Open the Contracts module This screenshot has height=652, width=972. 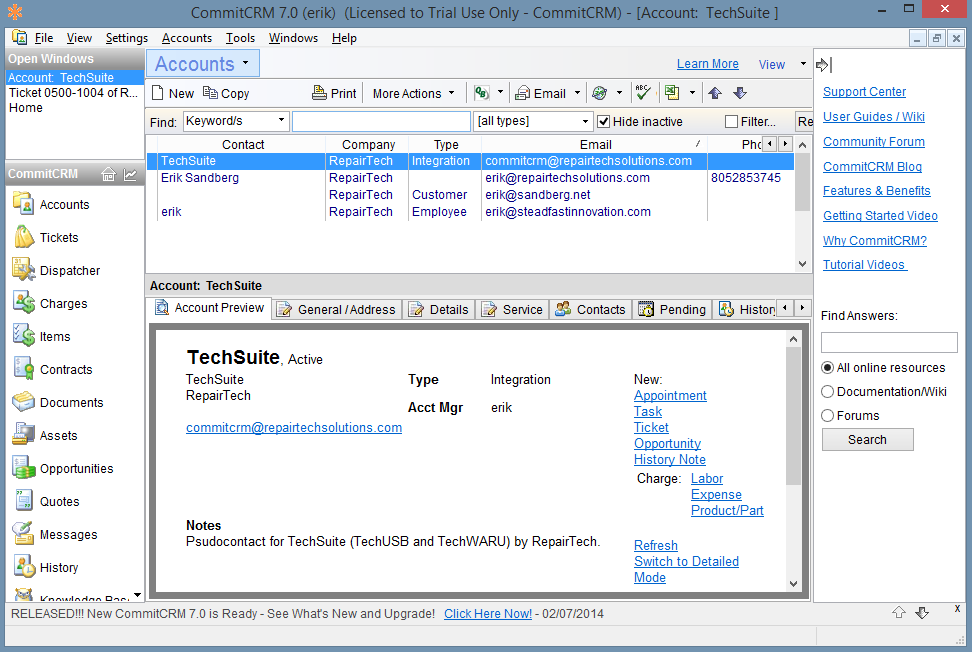click(x=52, y=369)
